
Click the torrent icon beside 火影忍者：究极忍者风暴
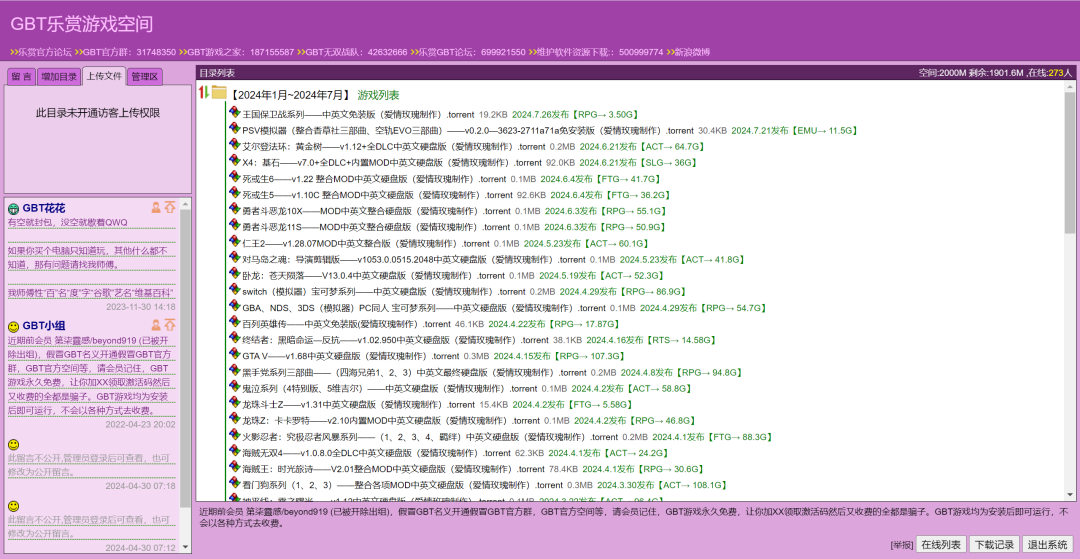pos(234,434)
